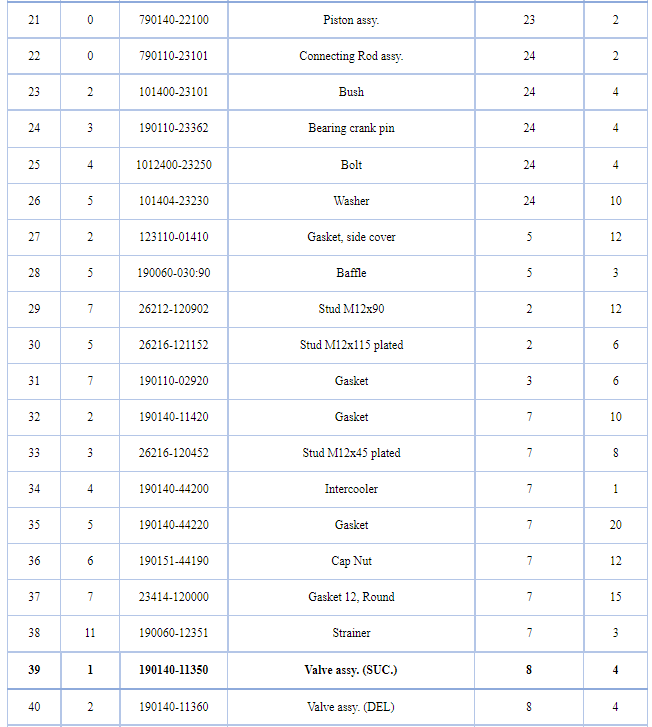Image resolution: width=652 pixels, height=727 pixels.
Task: Click part number 790110-23101
Action: [x=173, y=56]
